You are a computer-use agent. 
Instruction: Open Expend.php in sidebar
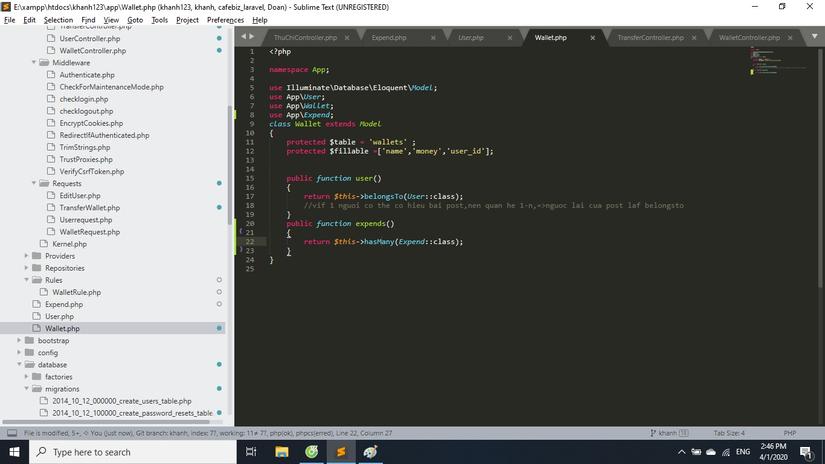(x=64, y=304)
